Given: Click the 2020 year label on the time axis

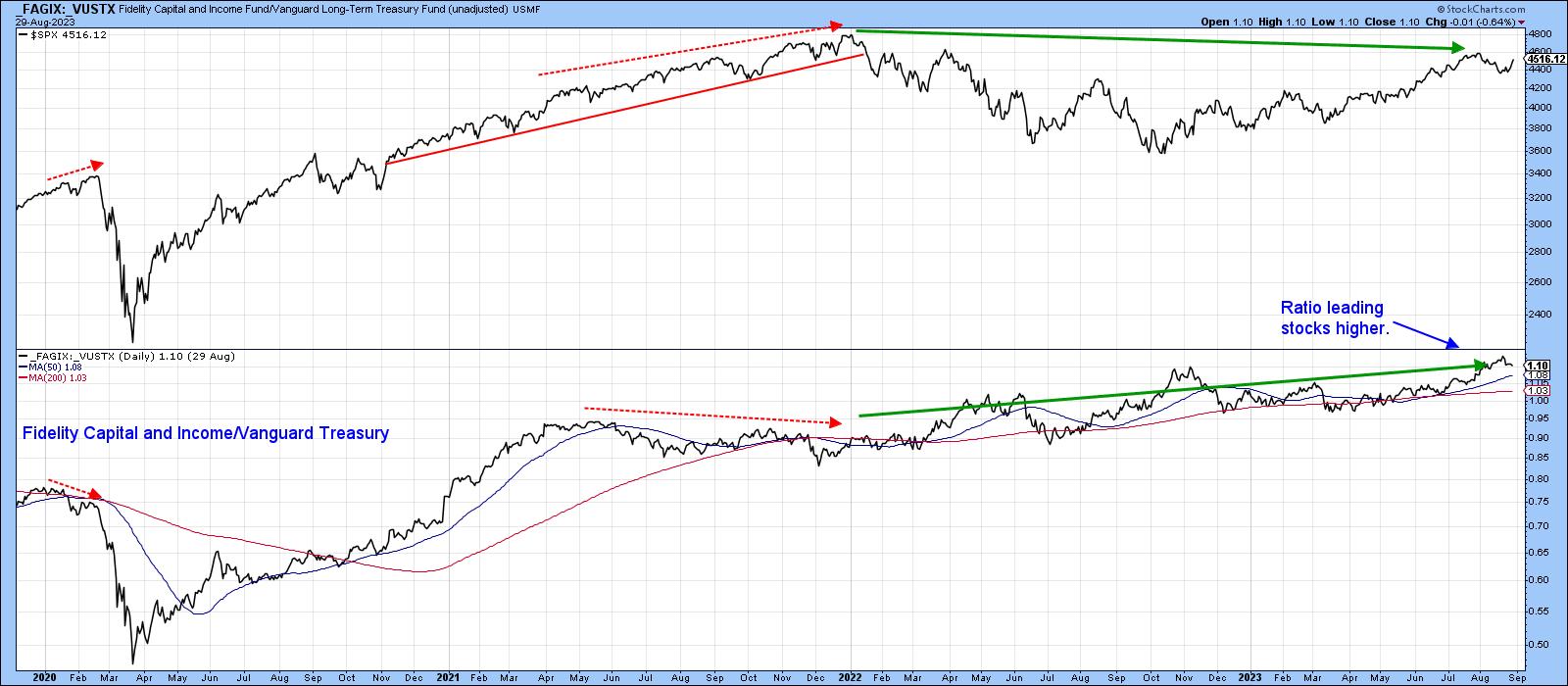Looking at the screenshot, I should tap(44, 677).
